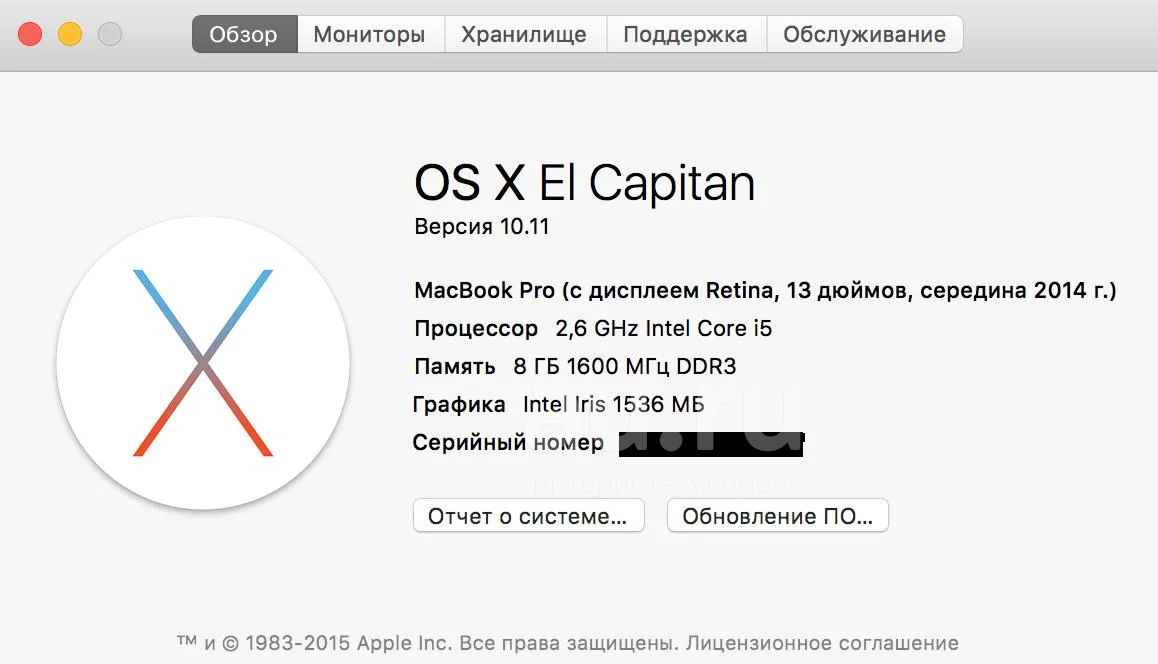
Task: Click the OS X El Capitan title
Action: 584,182
